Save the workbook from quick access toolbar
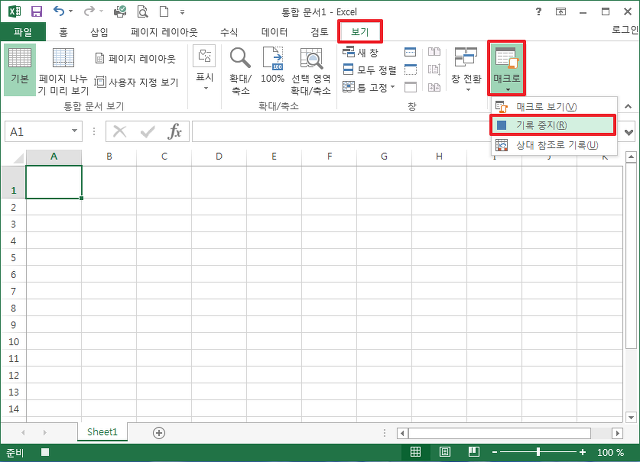The height and width of the screenshot is (462, 640). click(37, 11)
